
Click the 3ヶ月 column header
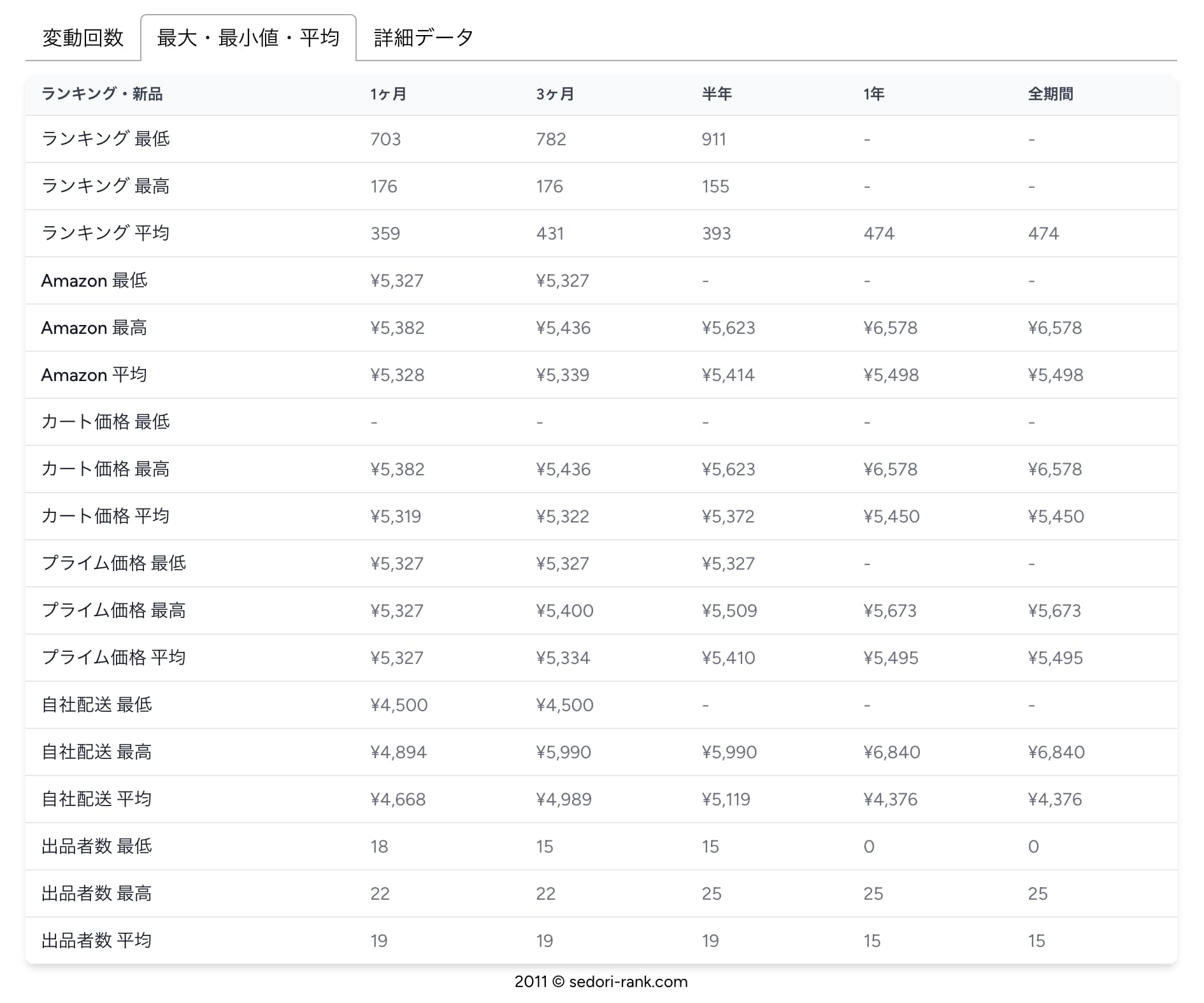554,94
